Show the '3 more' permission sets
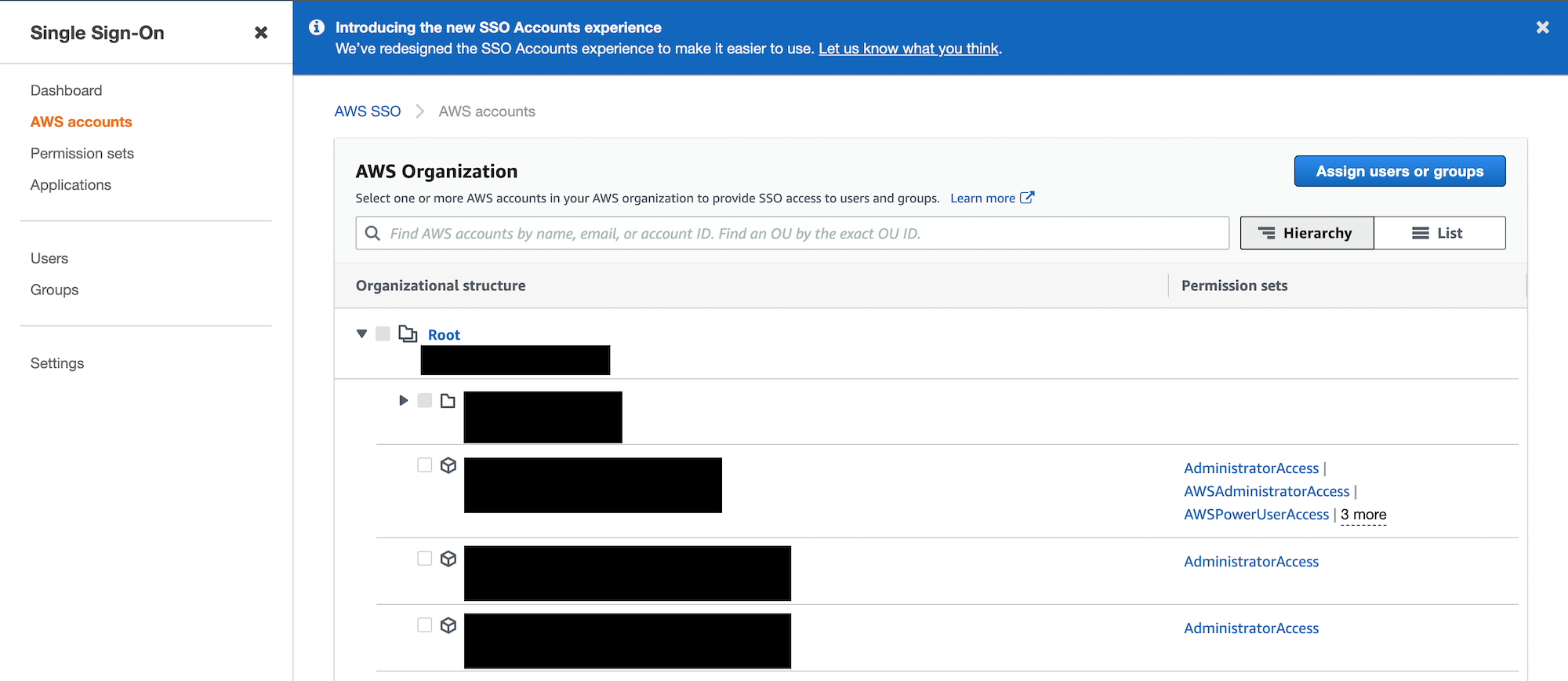The width and height of the screenshot is (1568, 681). (1363, 515)
